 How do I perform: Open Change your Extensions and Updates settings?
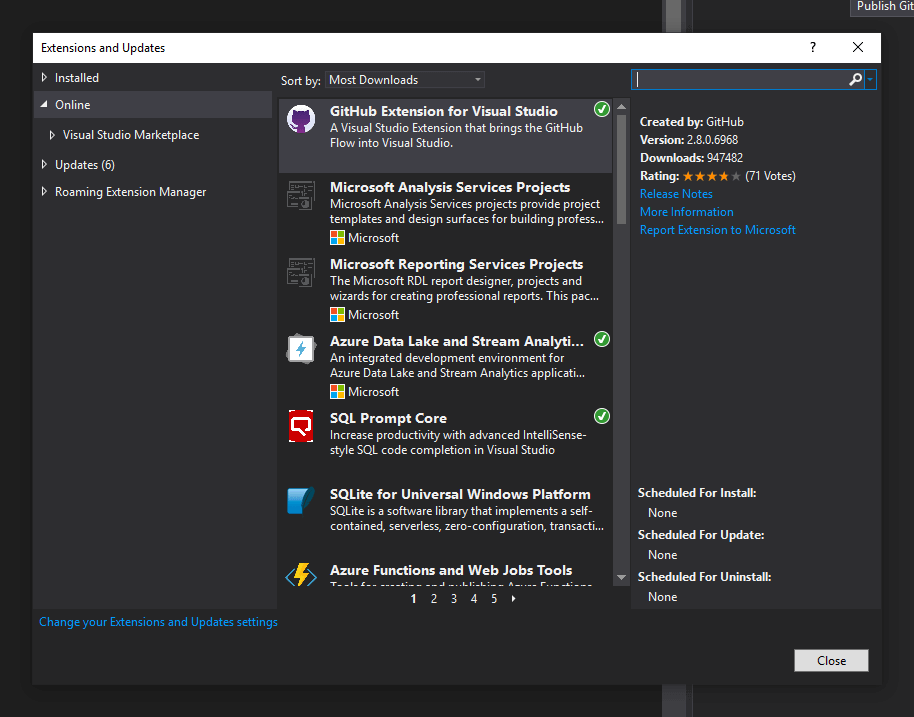(x=158, y=622)
